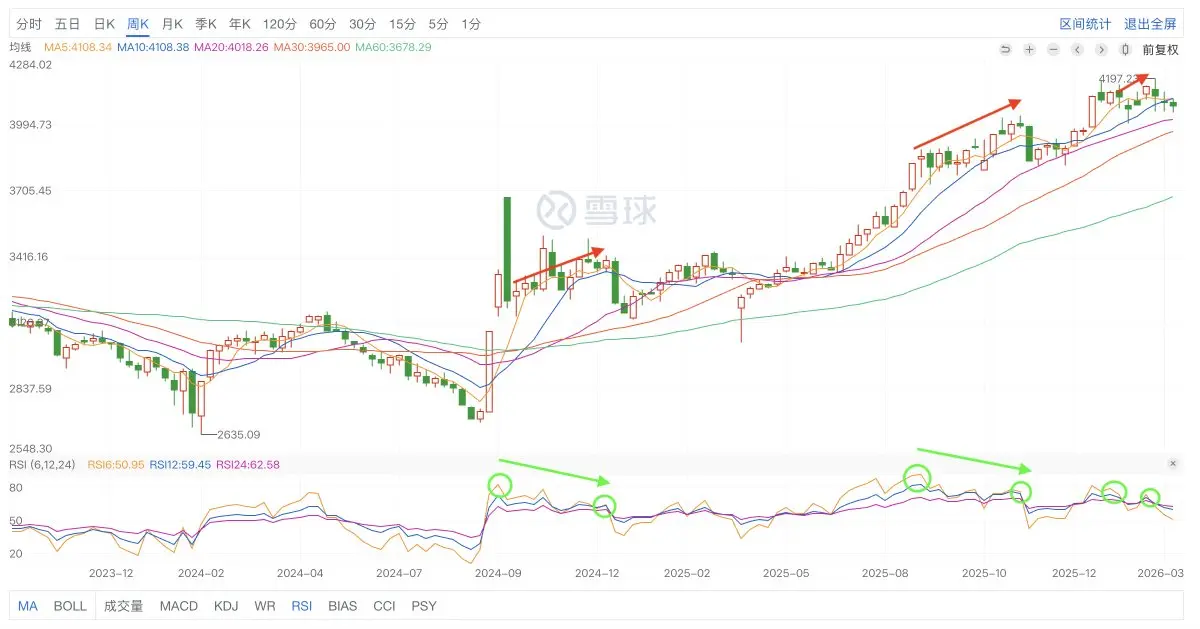The width and height of the screenshot is (1200, 629).
Task: Choose 5分 interval tab
Action: [x=438, y=23]
